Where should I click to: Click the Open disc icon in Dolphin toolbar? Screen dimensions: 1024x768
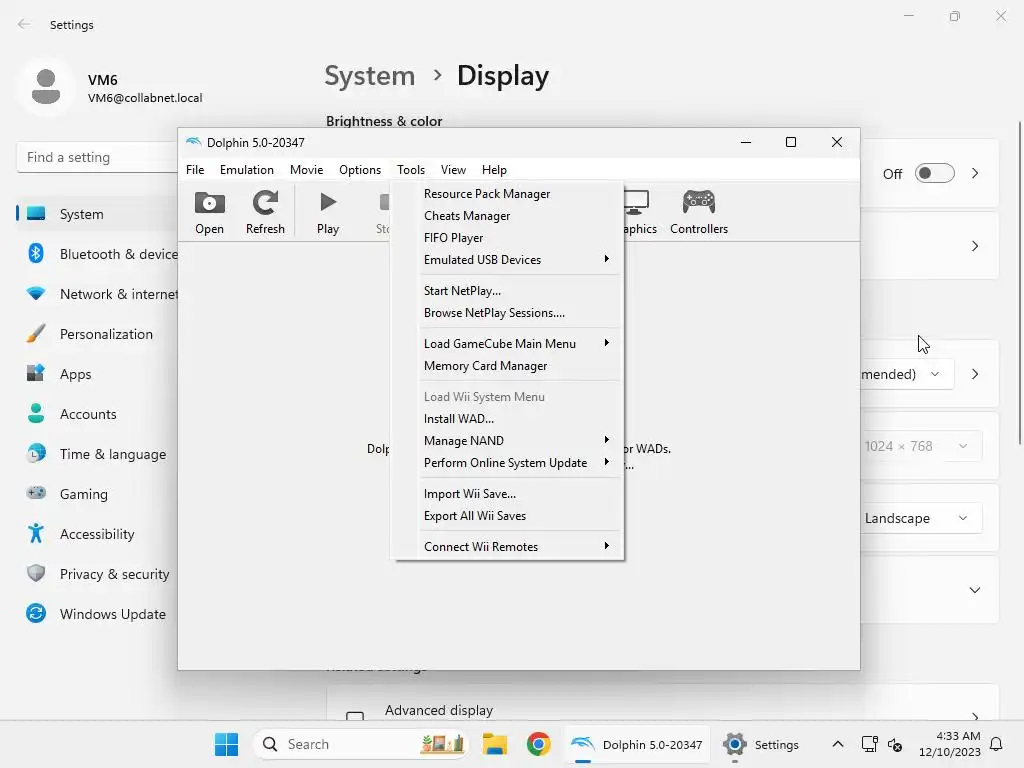pyautogui.click(x=210, y=203)
